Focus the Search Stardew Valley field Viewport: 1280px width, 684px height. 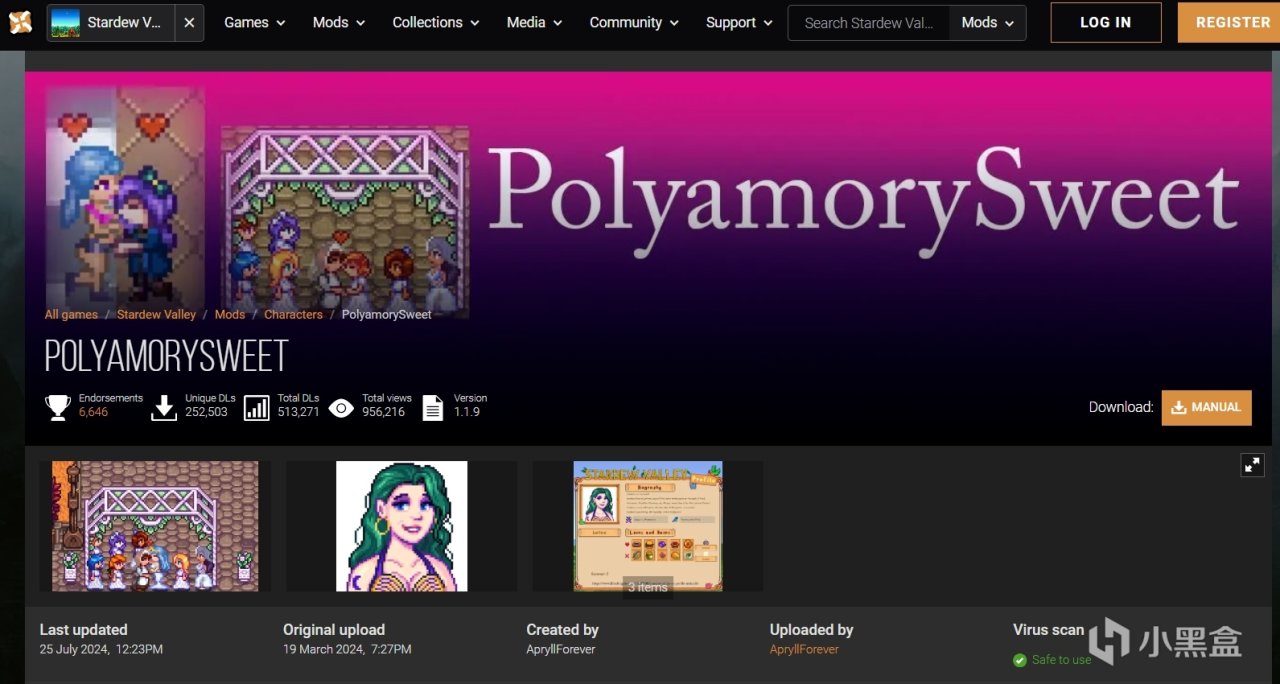(x=869, y=22)
